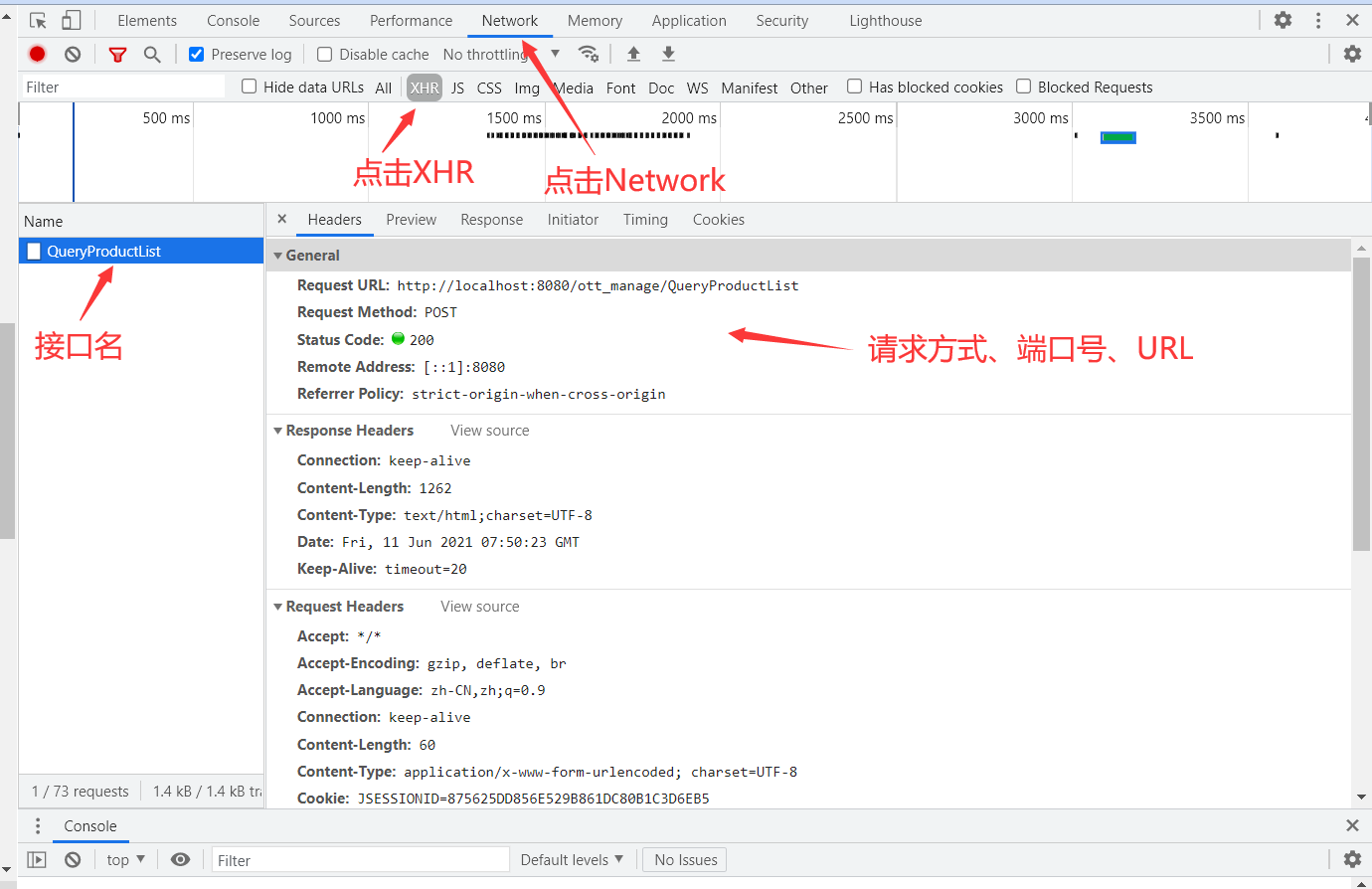
Task: Stop recording network log
Action: coord(37,54)
